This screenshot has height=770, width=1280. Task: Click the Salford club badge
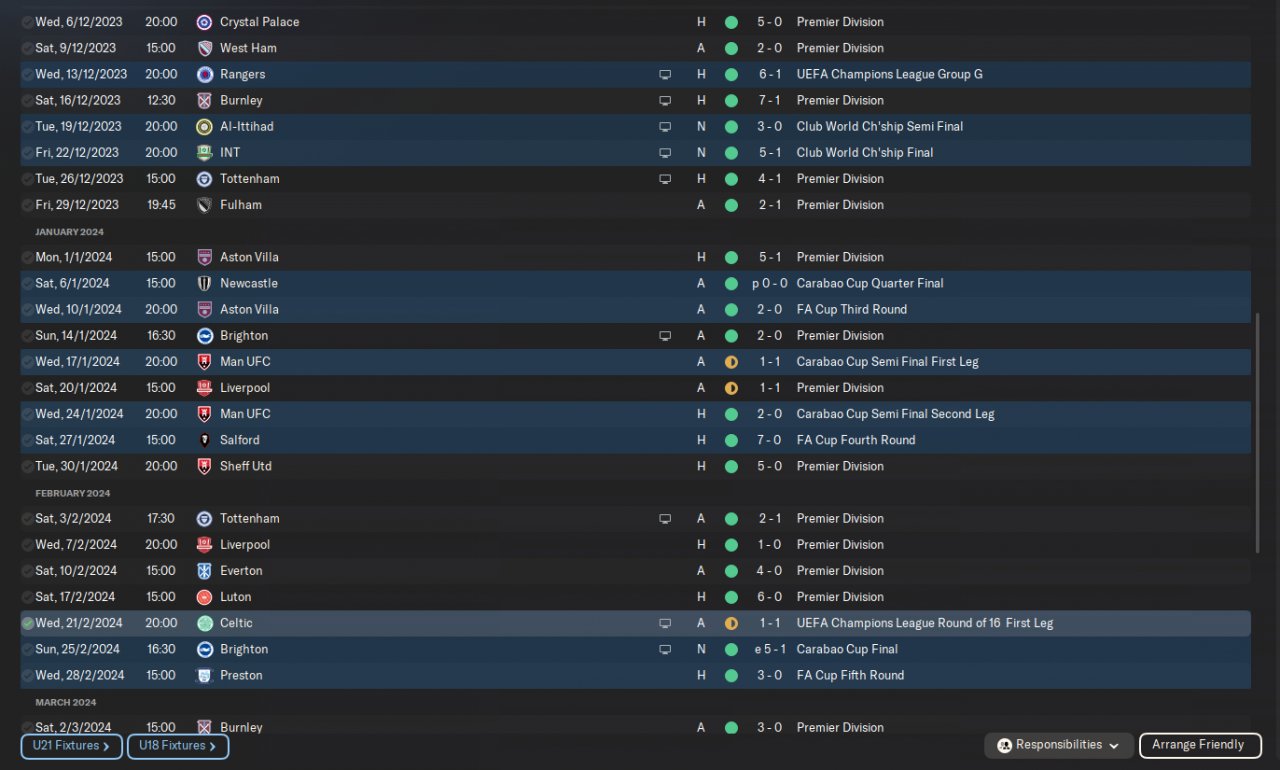pos(204,440)
